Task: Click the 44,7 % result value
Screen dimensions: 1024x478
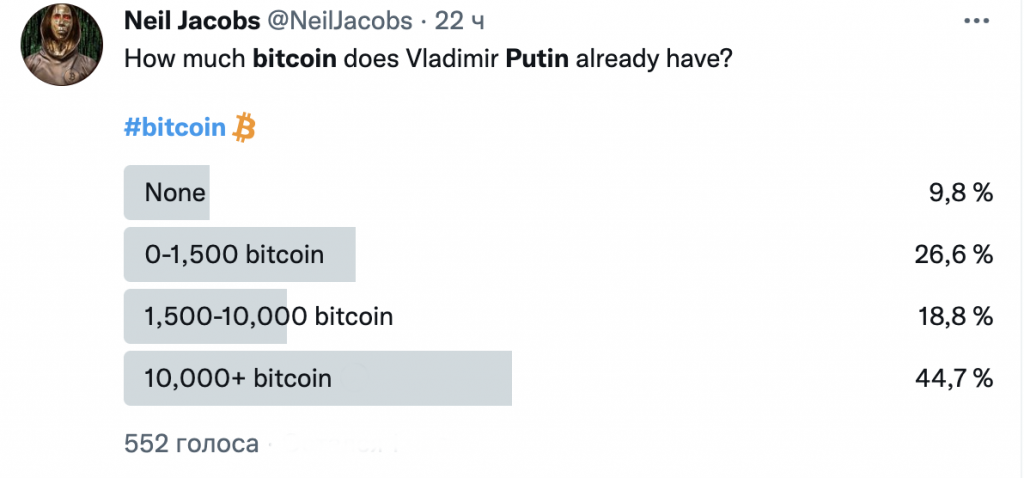Action: click(954, 379)
